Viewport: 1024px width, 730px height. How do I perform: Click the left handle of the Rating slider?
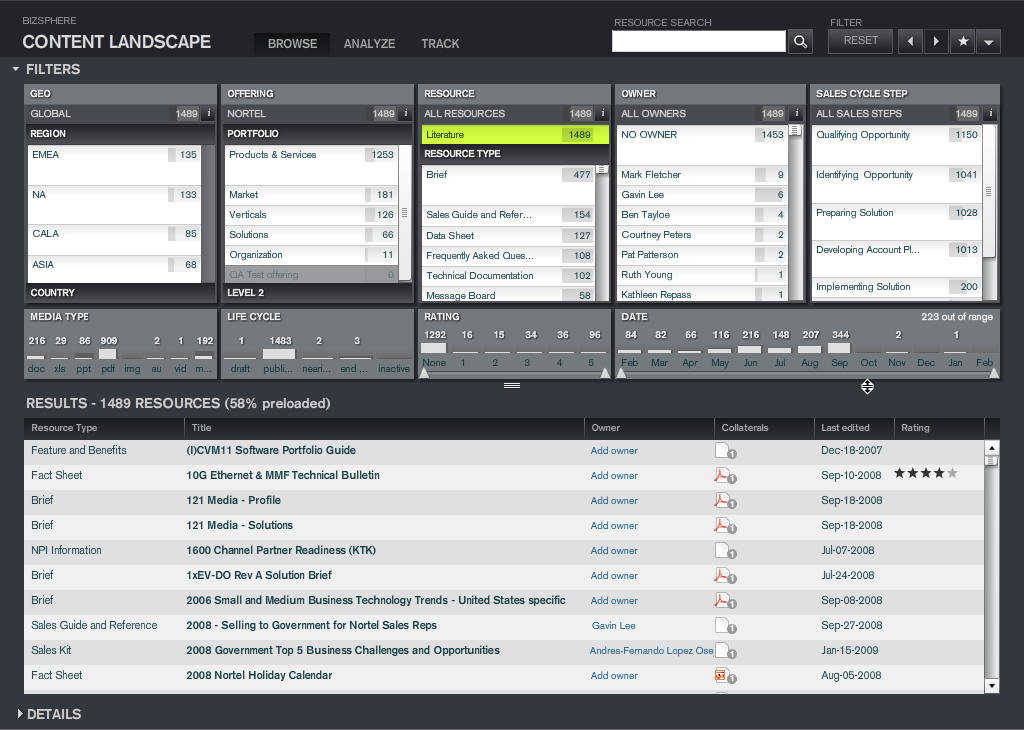coord(424,373)
